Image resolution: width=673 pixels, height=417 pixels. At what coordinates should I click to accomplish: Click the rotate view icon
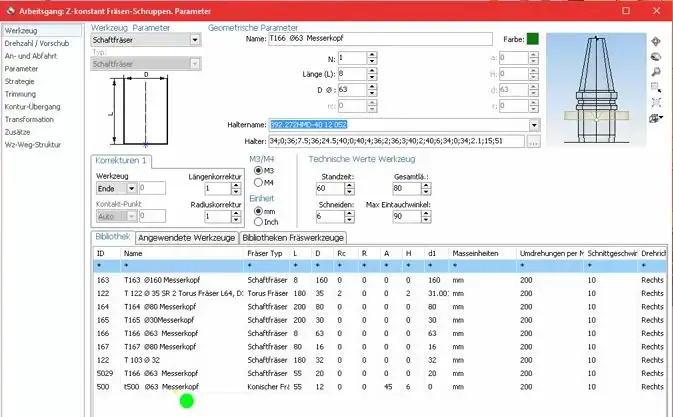pos(656,57)
